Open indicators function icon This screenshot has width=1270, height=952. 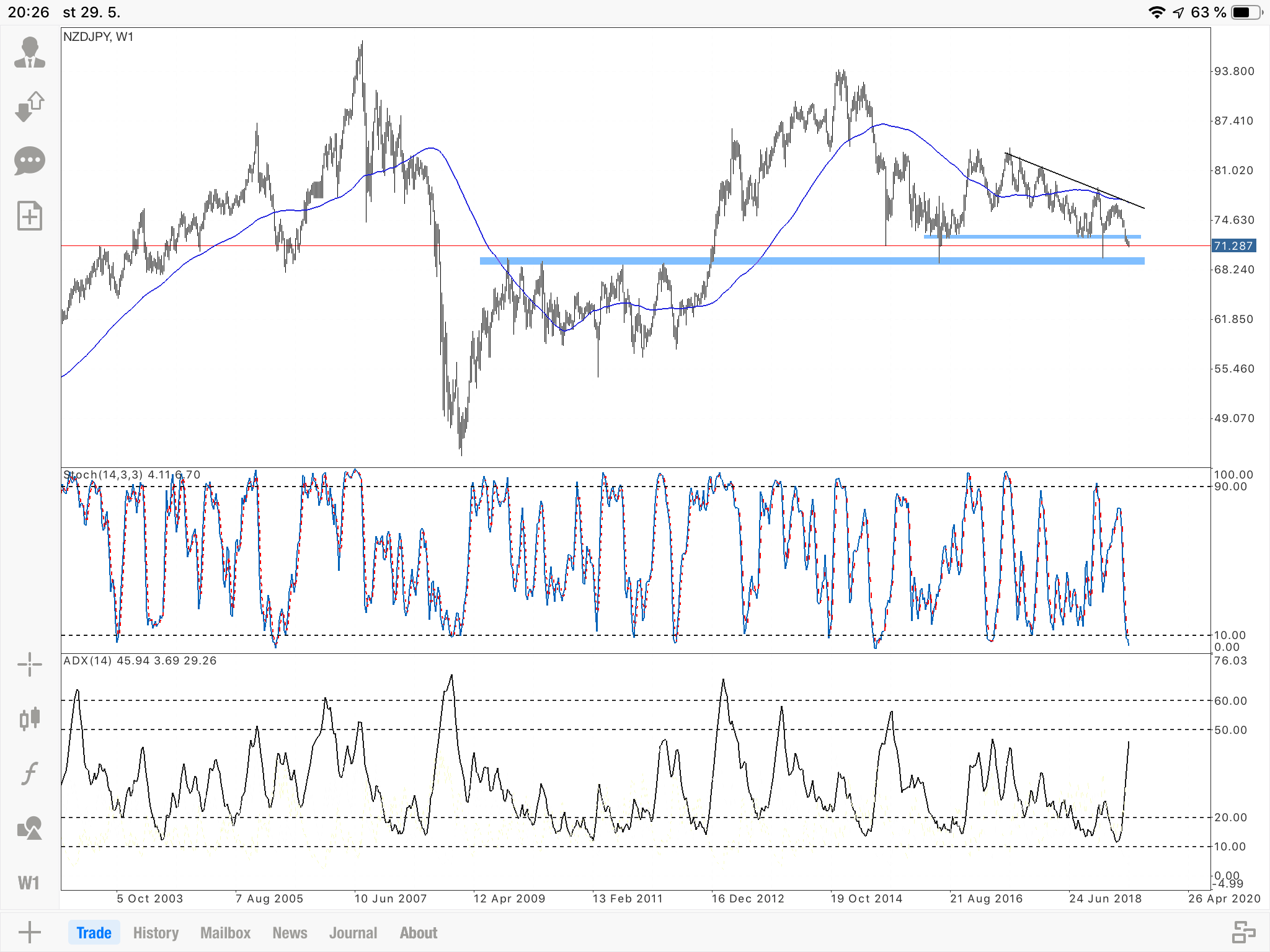tap(29, 773)
